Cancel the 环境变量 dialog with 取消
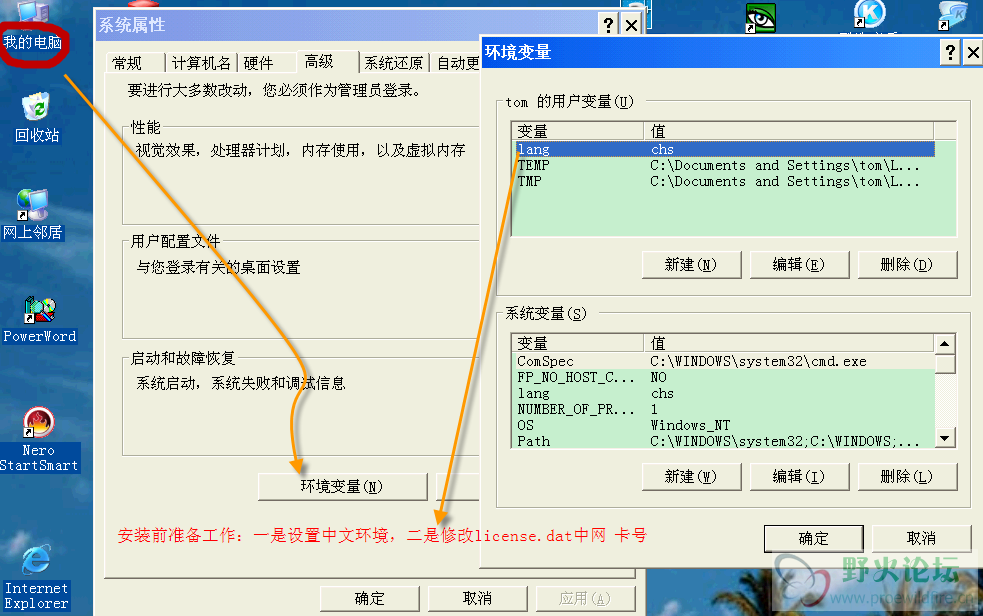Viewport: 983px width, 616px height. coord(921,538)
